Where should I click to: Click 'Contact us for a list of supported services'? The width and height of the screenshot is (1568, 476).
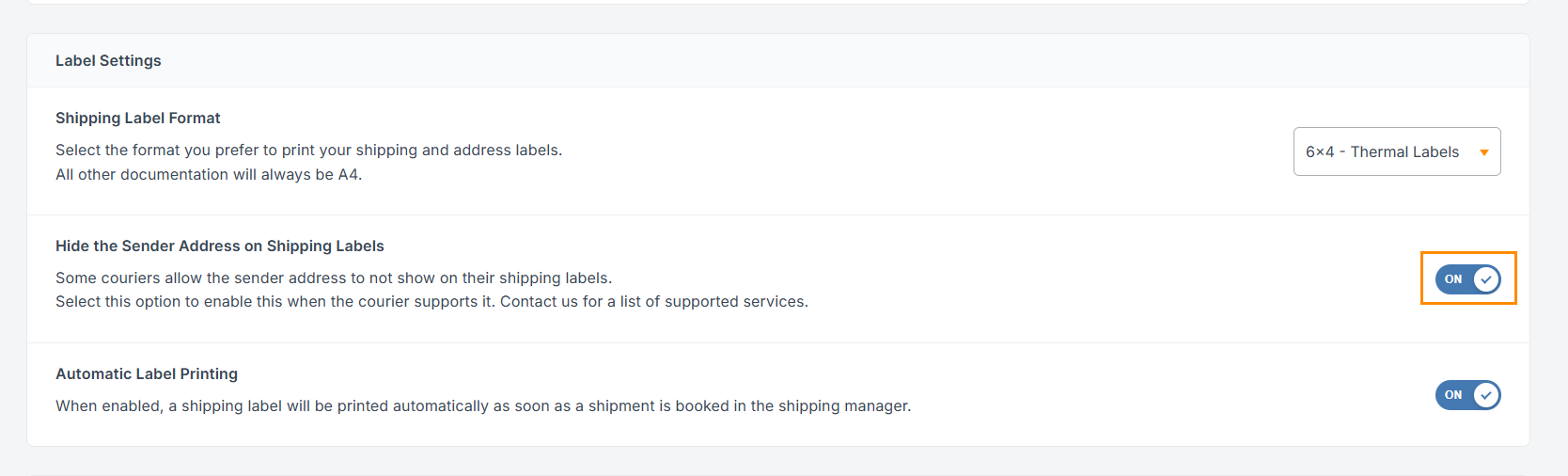point(653,302)
